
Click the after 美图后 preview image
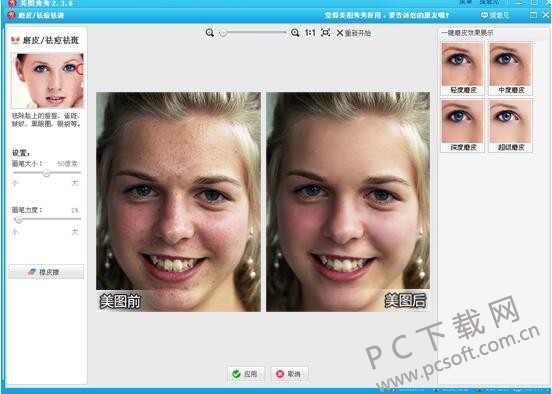[348, 202]
